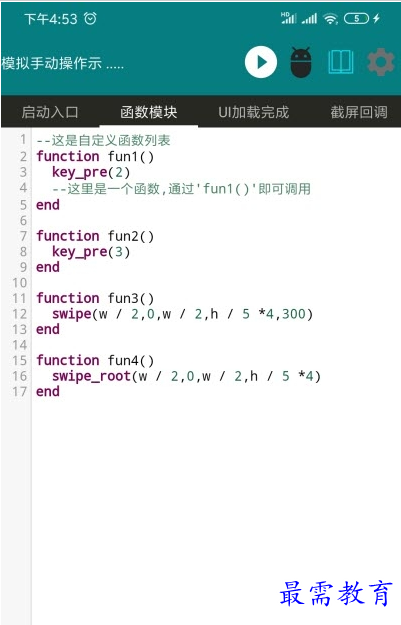The width and height of the screenshot is (401, 625).
Task: Run the script with the play button
Action: (x=261, y=62)
